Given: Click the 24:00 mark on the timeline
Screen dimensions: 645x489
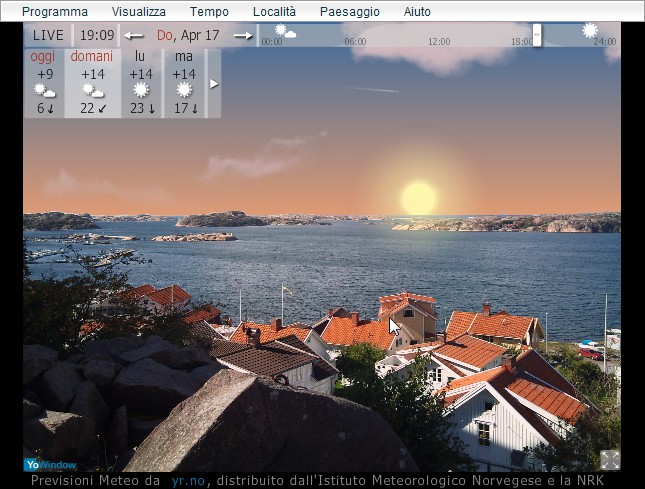Looking at the screenshot, I should pos(605,42).
